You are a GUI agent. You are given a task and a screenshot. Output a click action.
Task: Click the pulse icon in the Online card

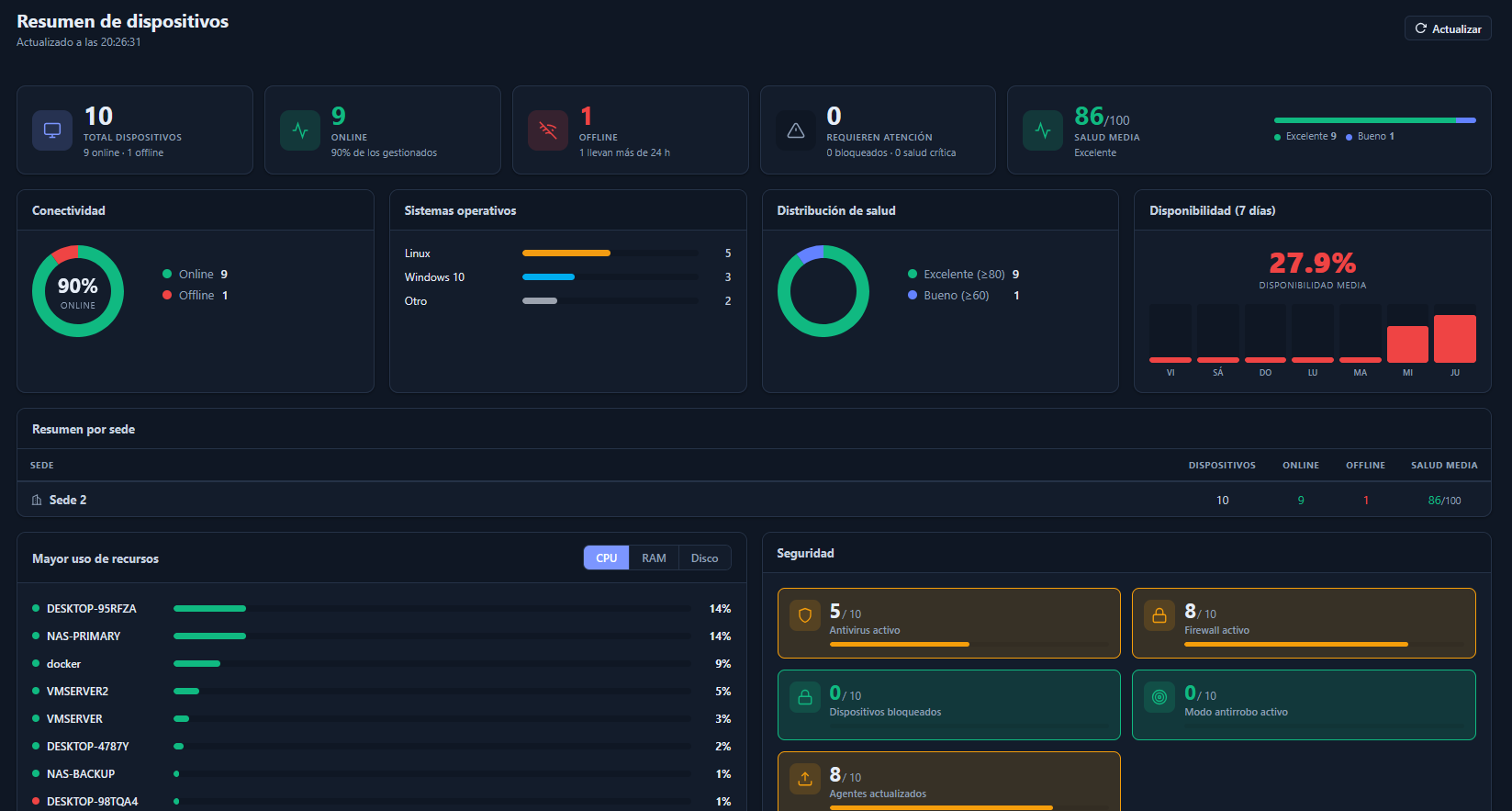point(300,130)
